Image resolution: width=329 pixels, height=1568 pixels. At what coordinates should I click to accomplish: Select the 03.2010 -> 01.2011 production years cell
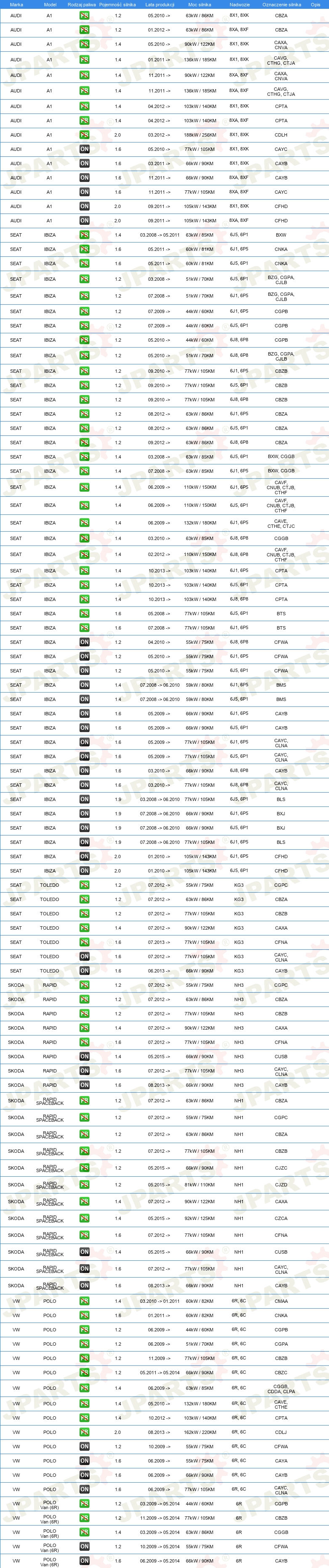[x=159, y=1302]
